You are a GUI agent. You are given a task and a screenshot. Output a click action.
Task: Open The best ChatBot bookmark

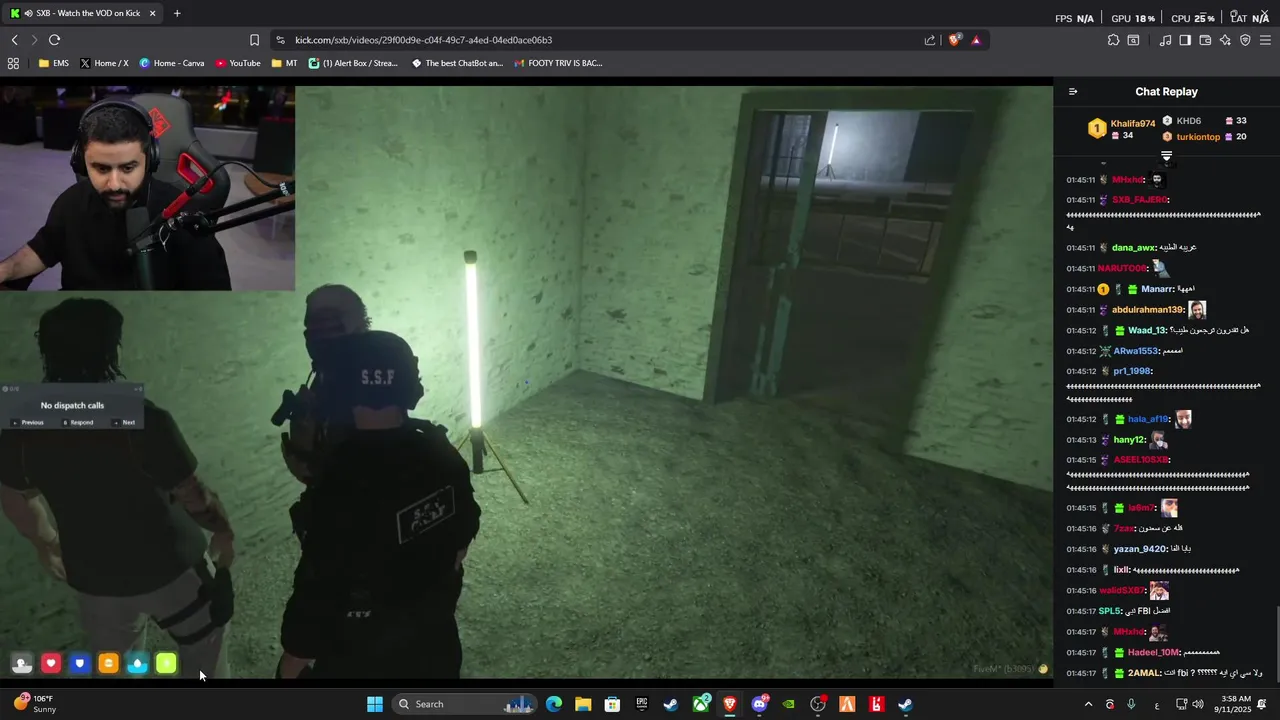(x=457, y=63)
